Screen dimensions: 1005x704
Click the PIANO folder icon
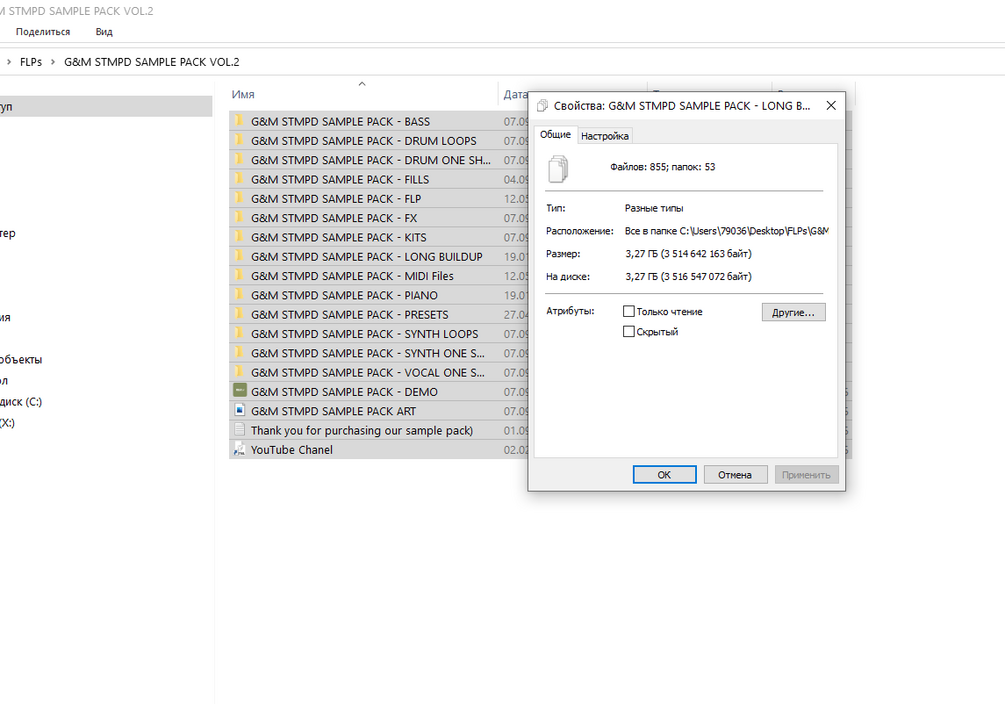click(239, 294)
